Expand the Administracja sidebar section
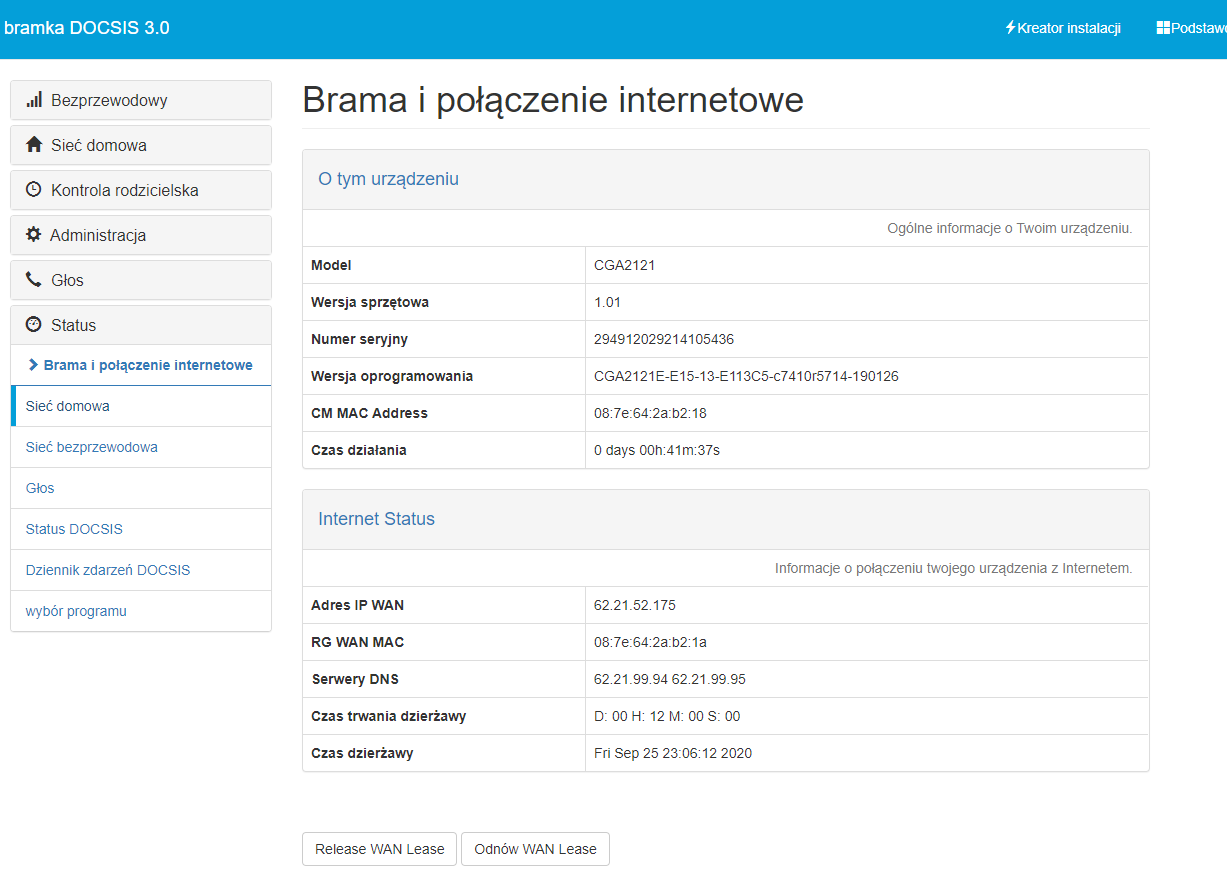The height and width of the screenshot is (879, 1227). [140, 235]
